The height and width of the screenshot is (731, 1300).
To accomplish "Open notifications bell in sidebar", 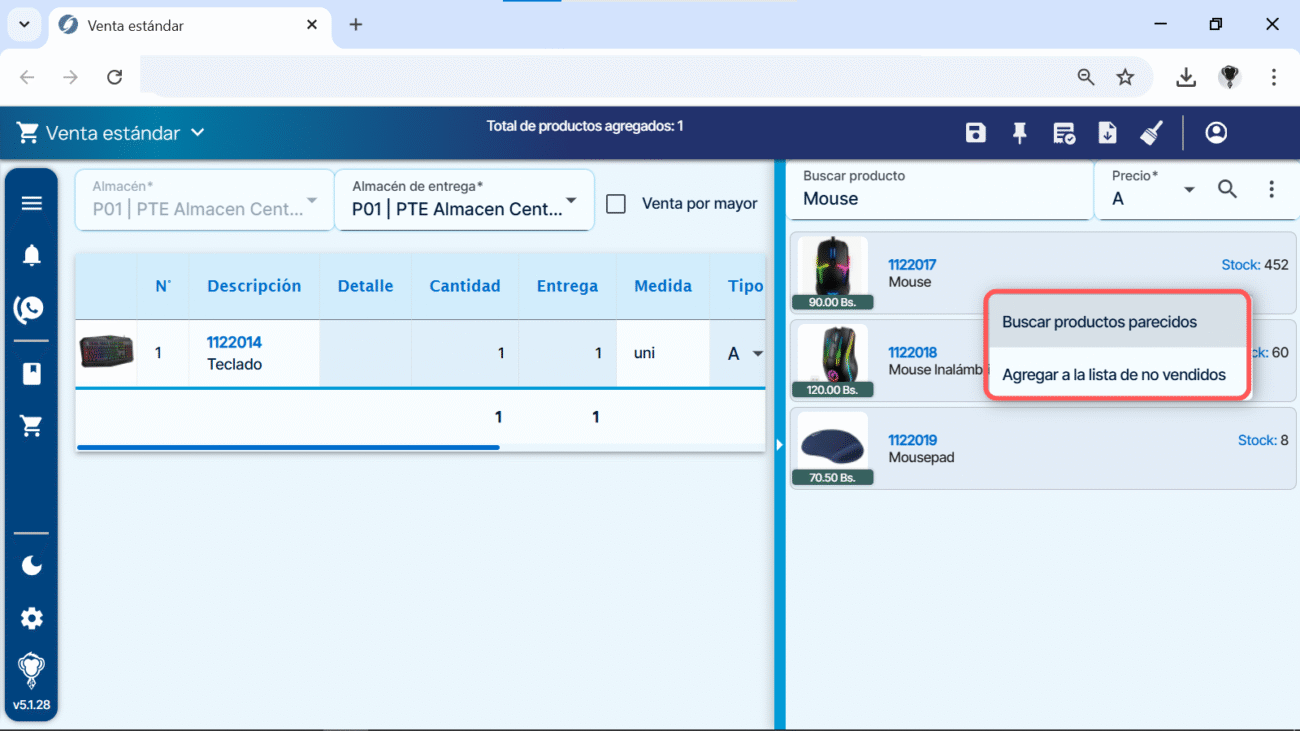I will click(x=32, y=256).
